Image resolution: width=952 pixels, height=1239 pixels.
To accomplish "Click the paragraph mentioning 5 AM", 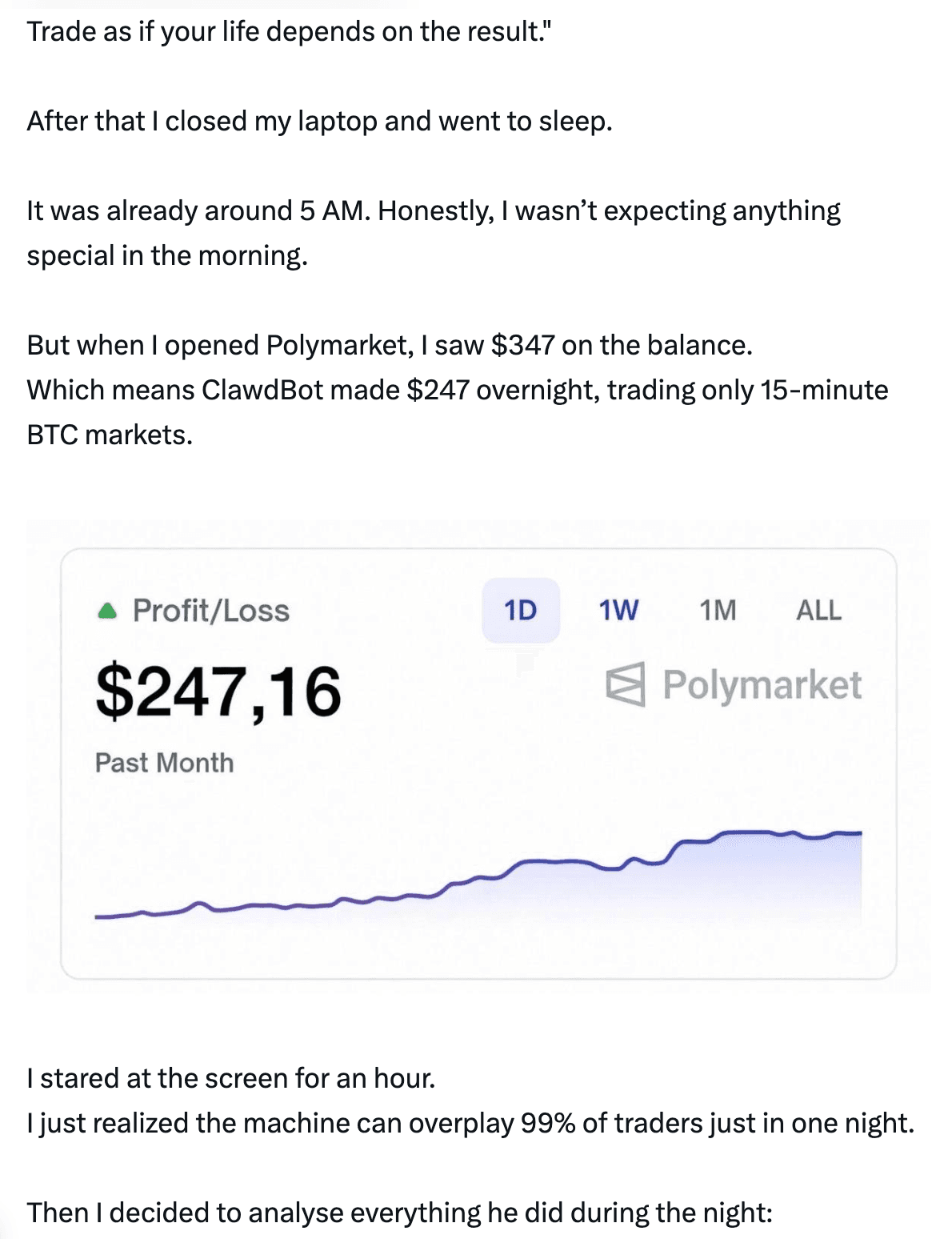I will click(x=433, y=211).
